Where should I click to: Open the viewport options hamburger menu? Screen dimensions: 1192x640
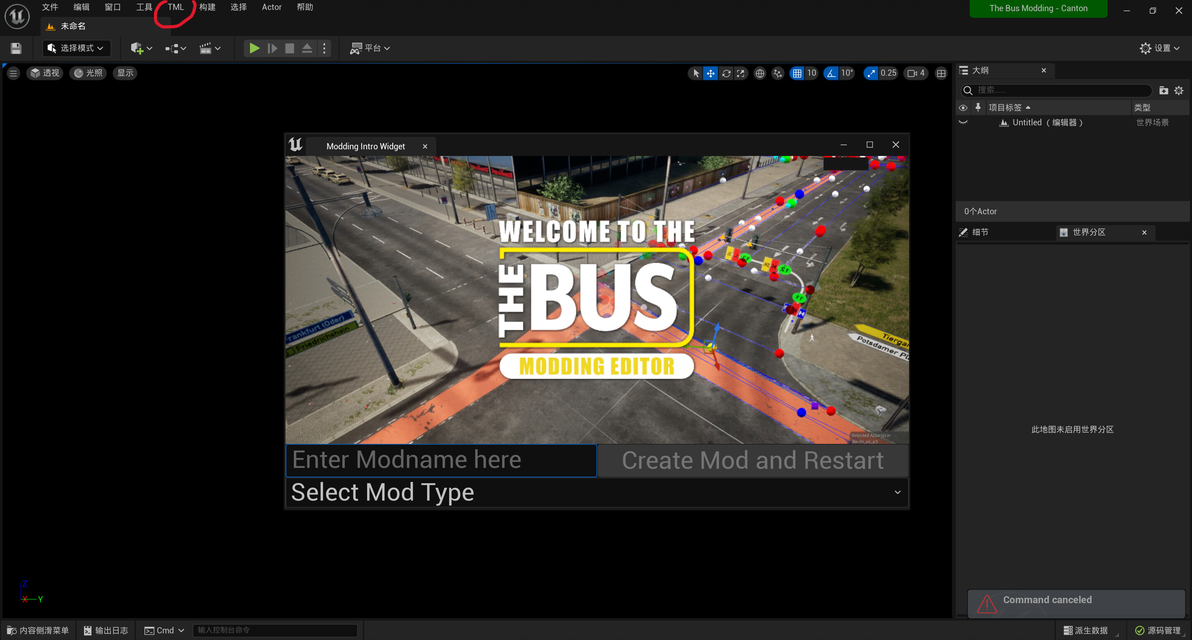point(14,73)
